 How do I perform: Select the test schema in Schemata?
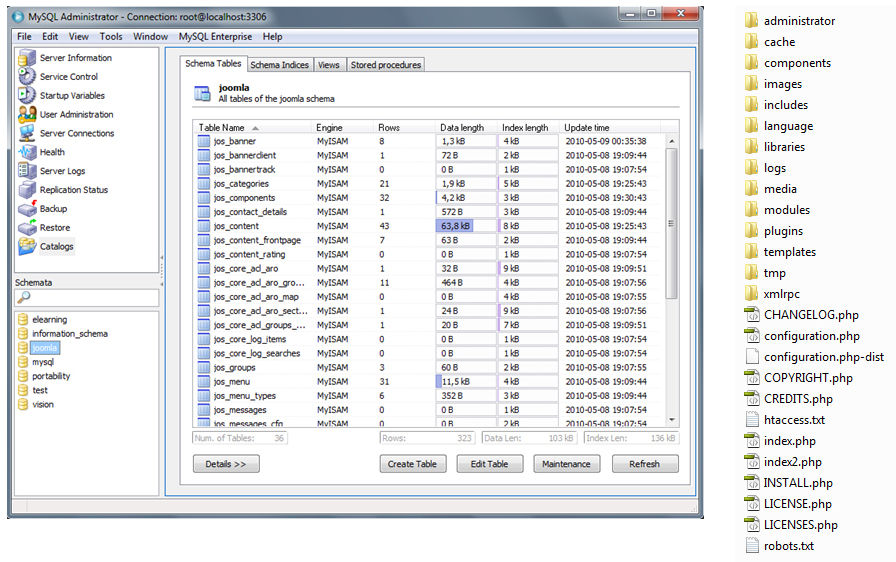(x=39, y=390)
